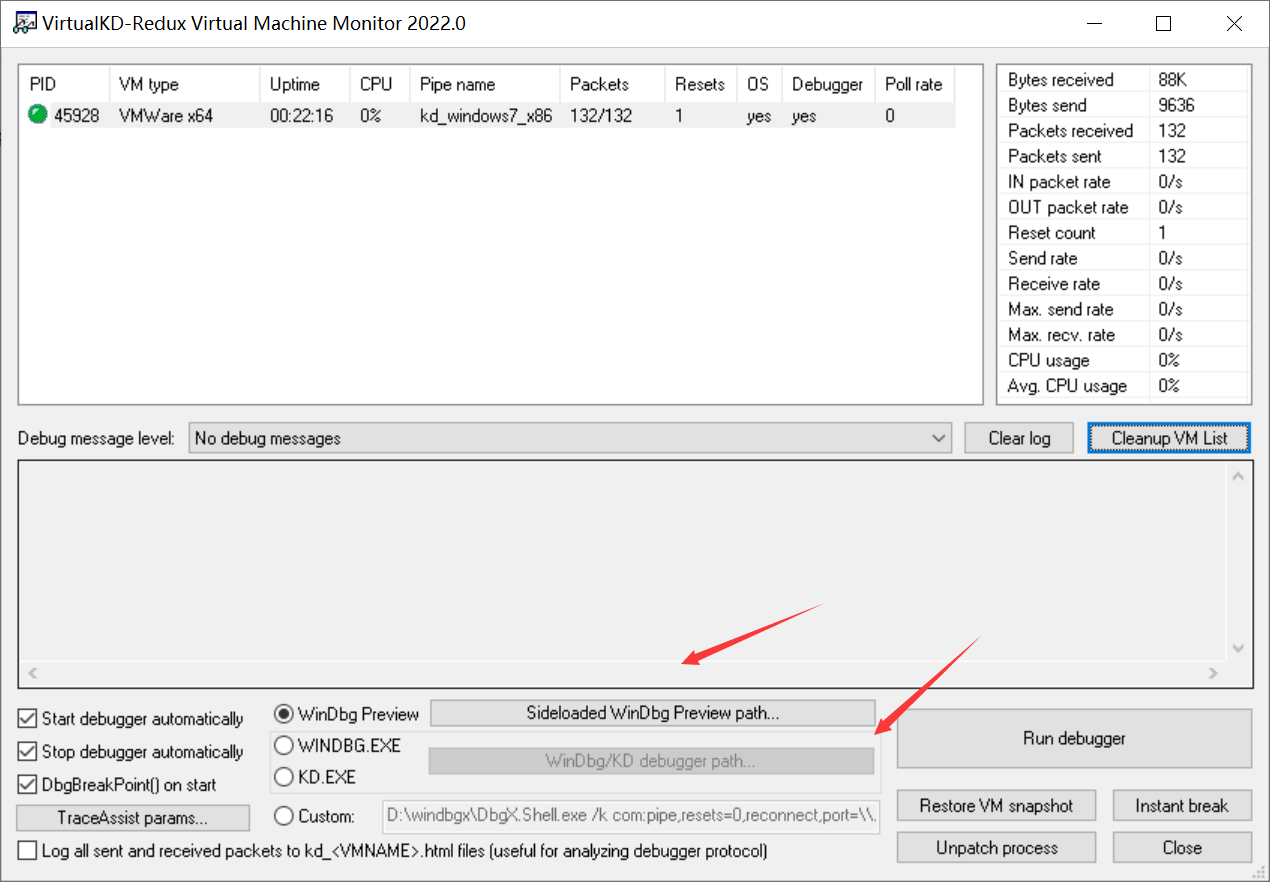1270x882 pixels.
Task: Click the Packets column header
Action: (x=612, y=84)
